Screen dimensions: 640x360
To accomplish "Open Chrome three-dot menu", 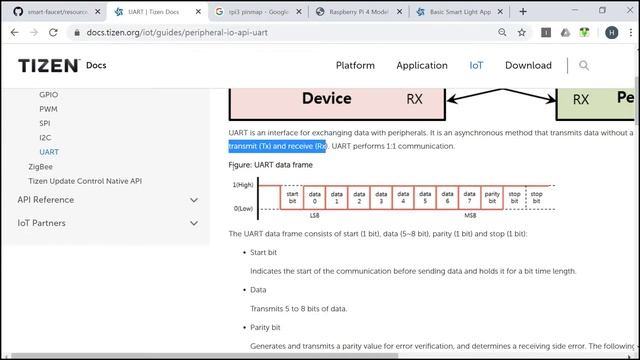I will (x=631, y=33).
